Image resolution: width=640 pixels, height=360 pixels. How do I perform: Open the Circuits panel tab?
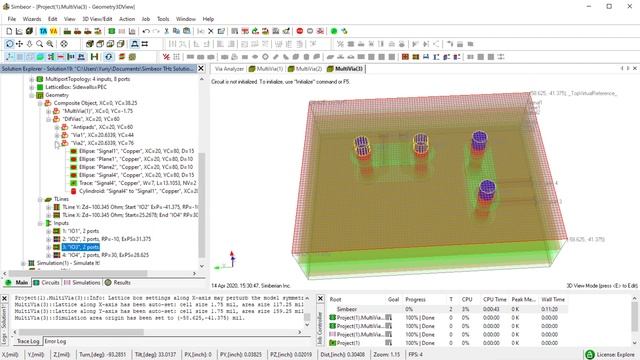pyautogui.click(x=47, y=282)
